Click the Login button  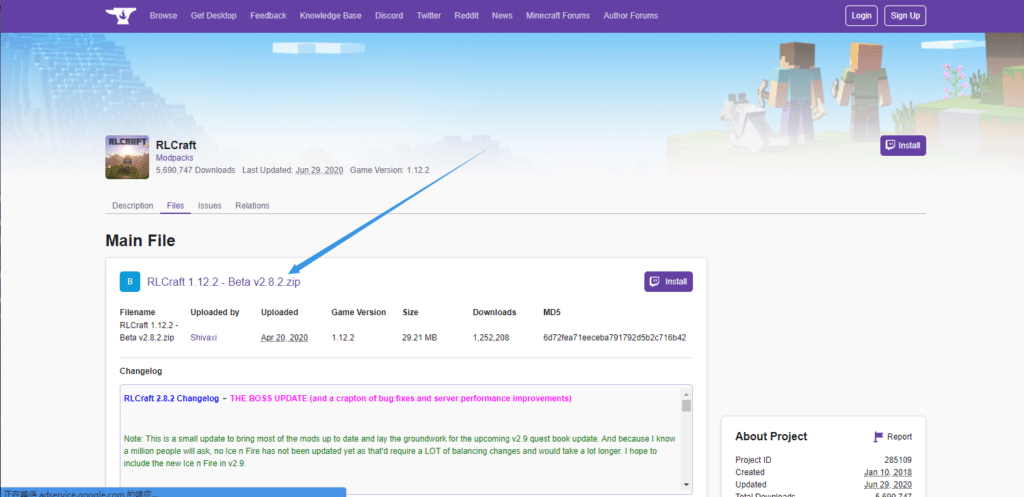[x=860, y=16]
